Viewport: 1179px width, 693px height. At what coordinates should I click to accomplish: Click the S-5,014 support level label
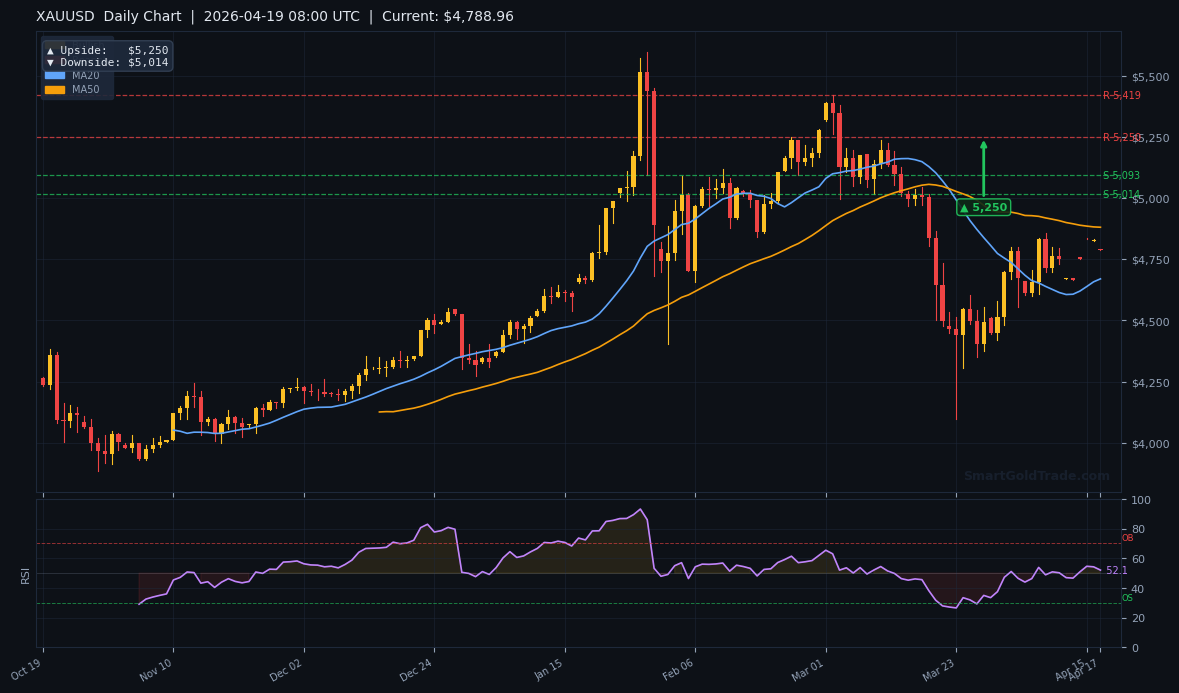point(1120,195)
